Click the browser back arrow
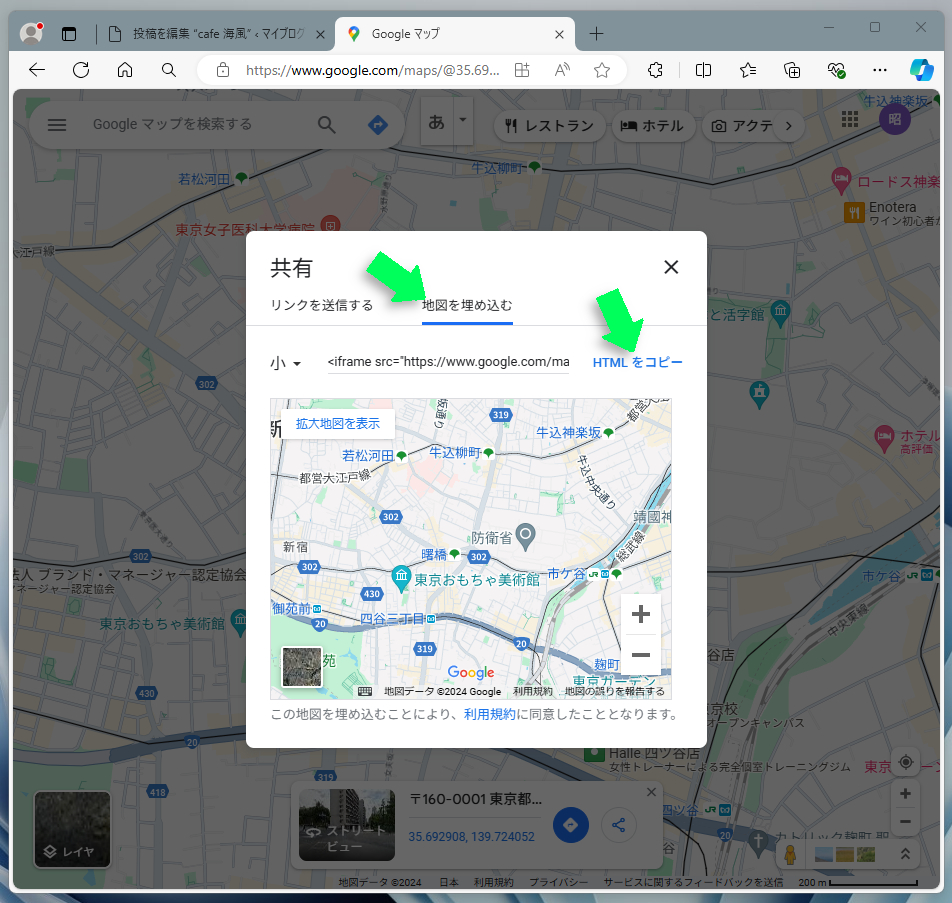The image size is (952, 903). click(37, 70)
